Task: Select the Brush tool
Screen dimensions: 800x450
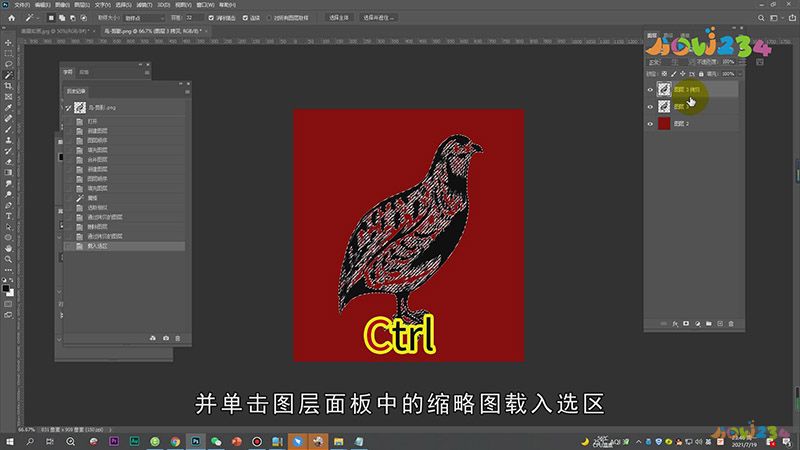Action: [x=8, y=129]
